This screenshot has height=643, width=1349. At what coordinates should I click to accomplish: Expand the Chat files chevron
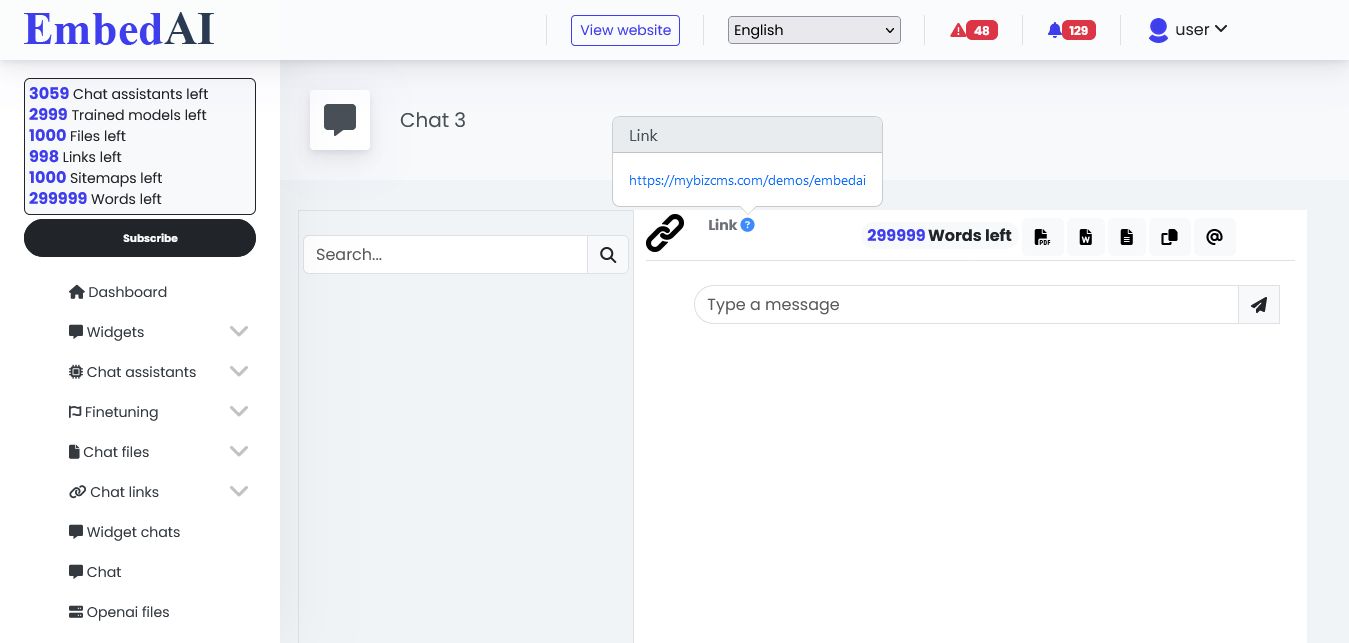[239, 451]
